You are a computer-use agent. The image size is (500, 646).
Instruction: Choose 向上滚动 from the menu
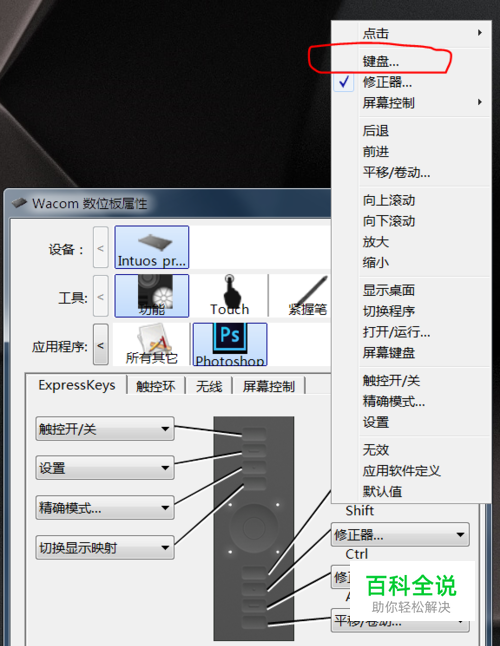[411, 200]
